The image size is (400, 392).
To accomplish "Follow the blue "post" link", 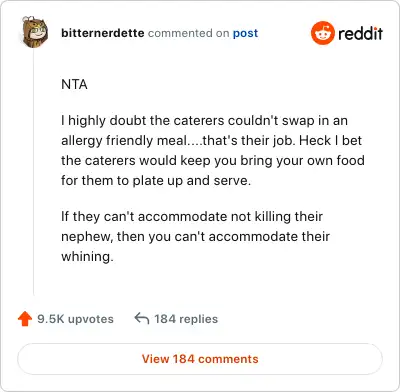I will (245, 33).
